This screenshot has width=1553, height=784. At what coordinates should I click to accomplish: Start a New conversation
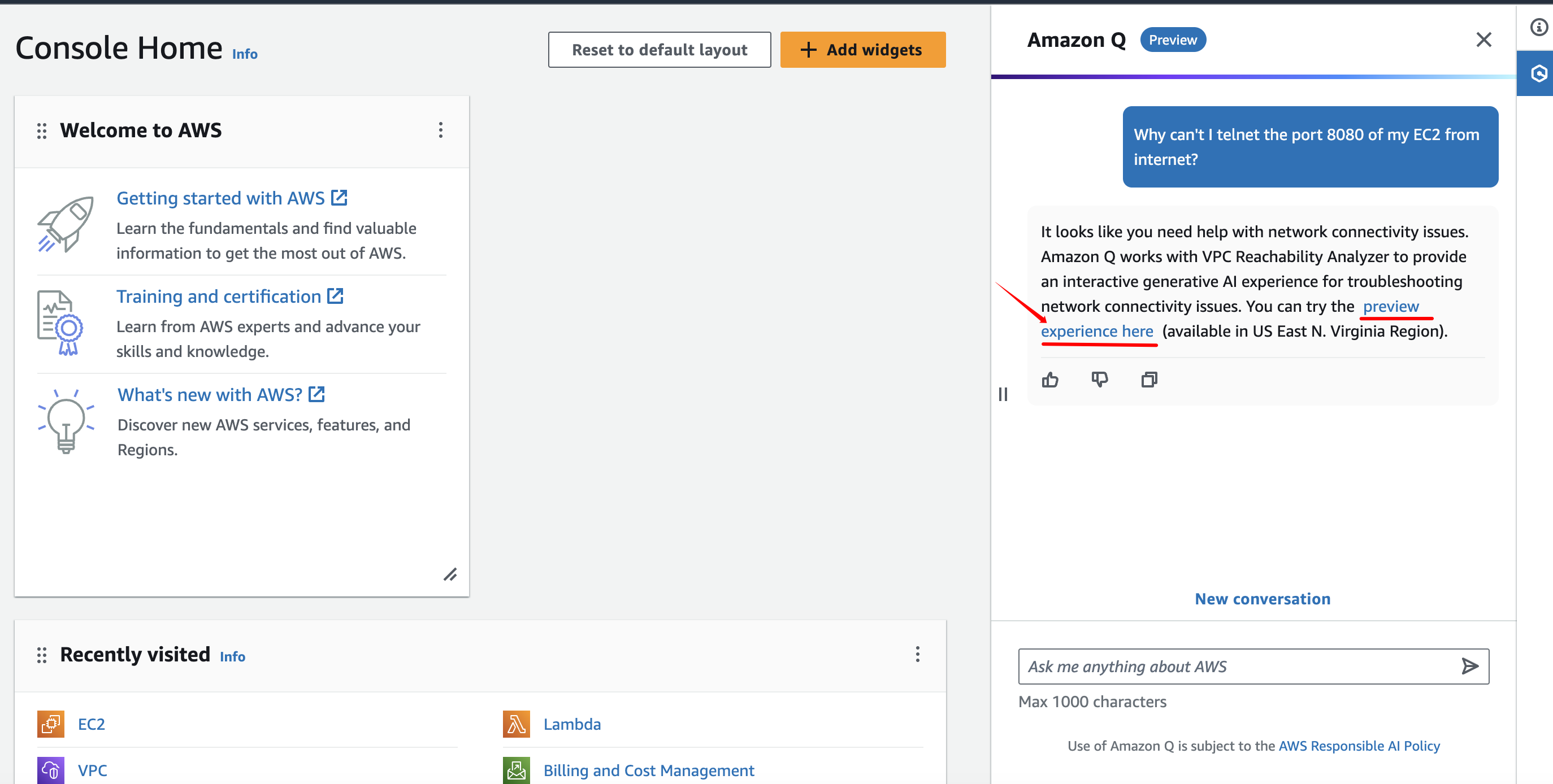coord(1263,599)
